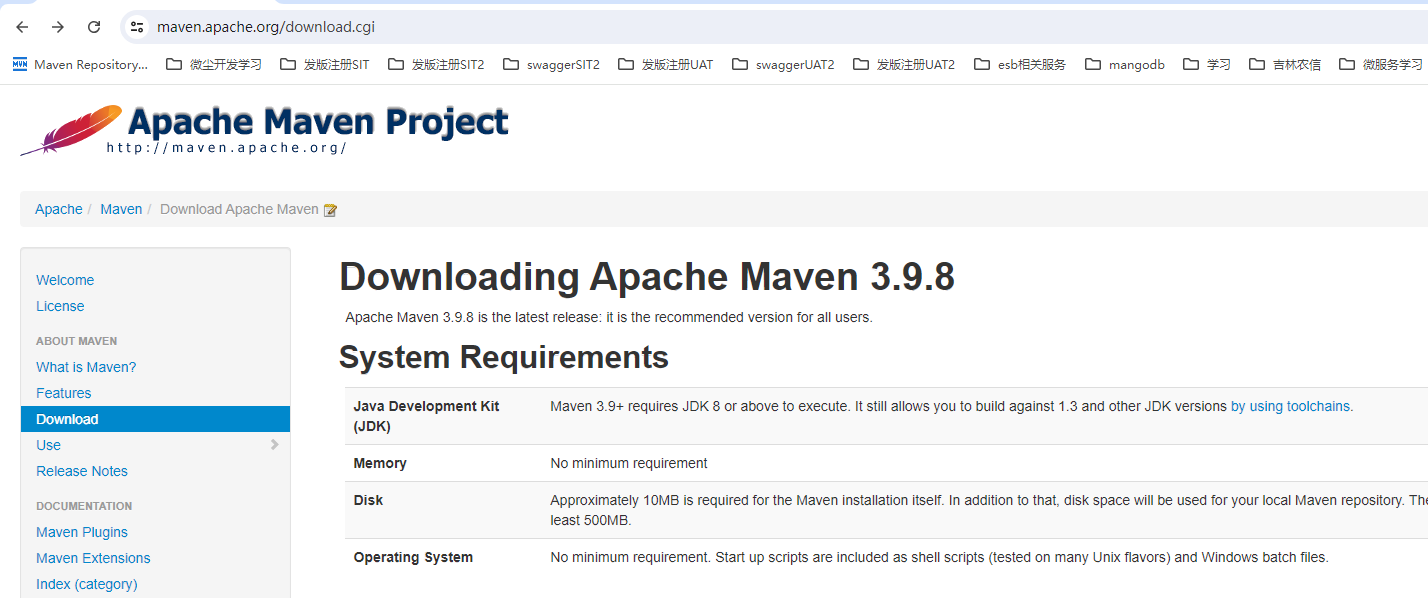Open Release Notes in the sidebar

[x=82, y=471]
